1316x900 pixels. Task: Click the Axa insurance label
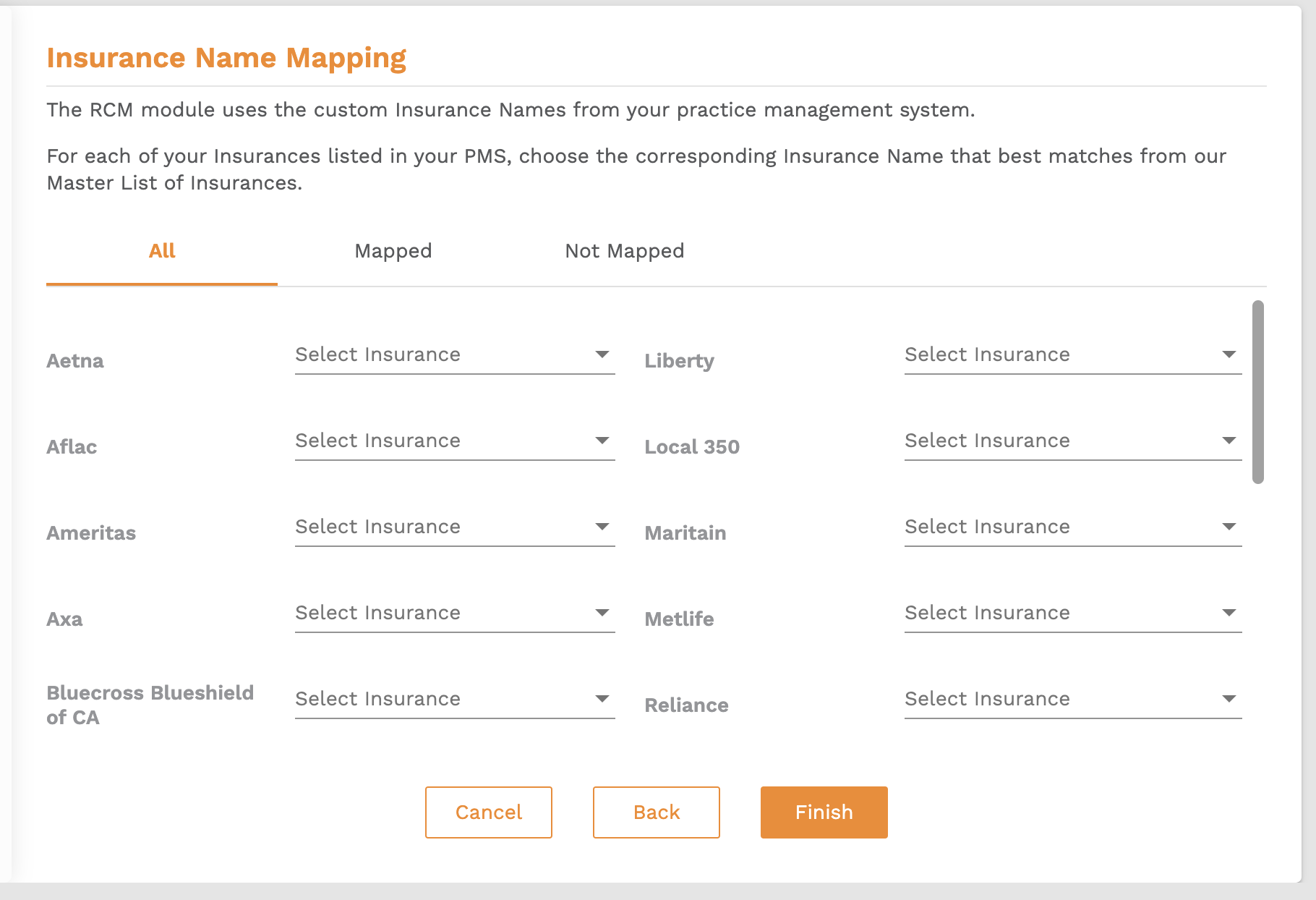click(64, 619)
